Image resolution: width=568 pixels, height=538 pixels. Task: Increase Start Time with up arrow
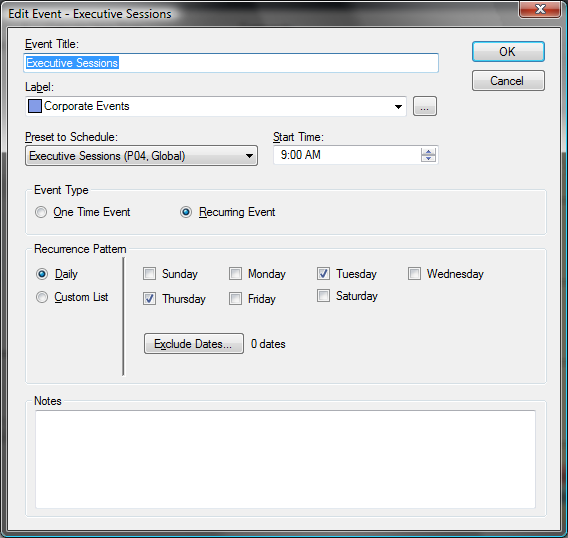point(429,152)
